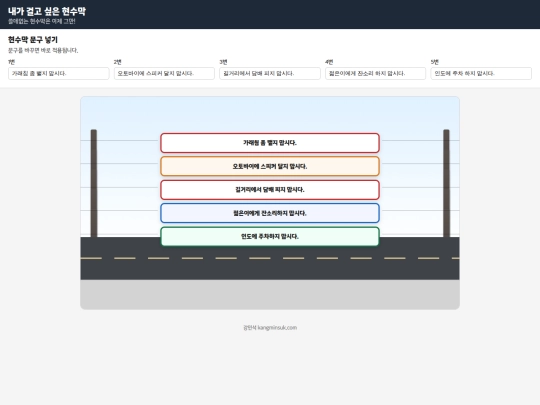This screenshot has height=405, width=540.
Task: Click the '현수막 문구 넣기' section heading
Action: (33, 40)
